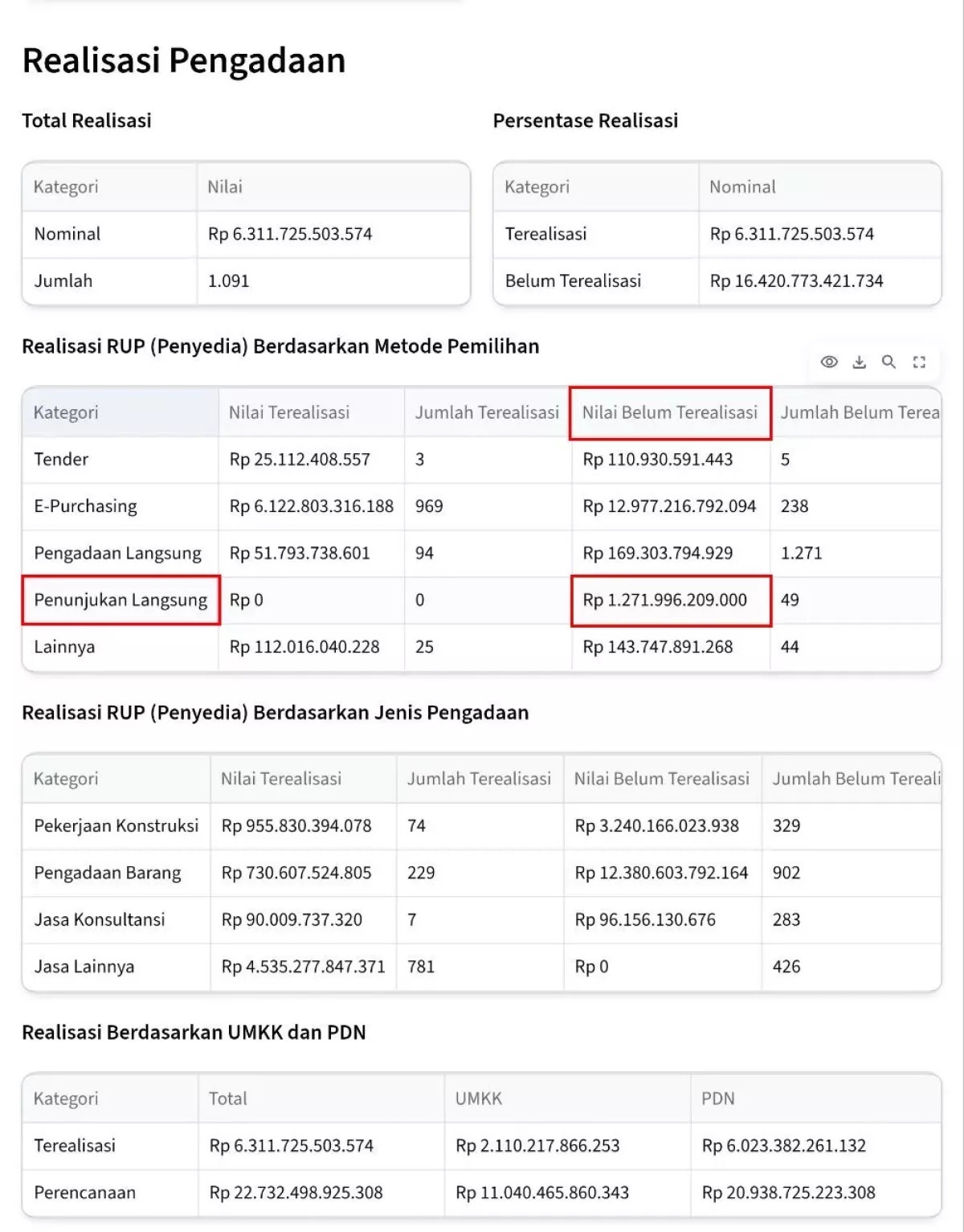Click cell Rp 955.830.394.078

click(x=303, y=826)
